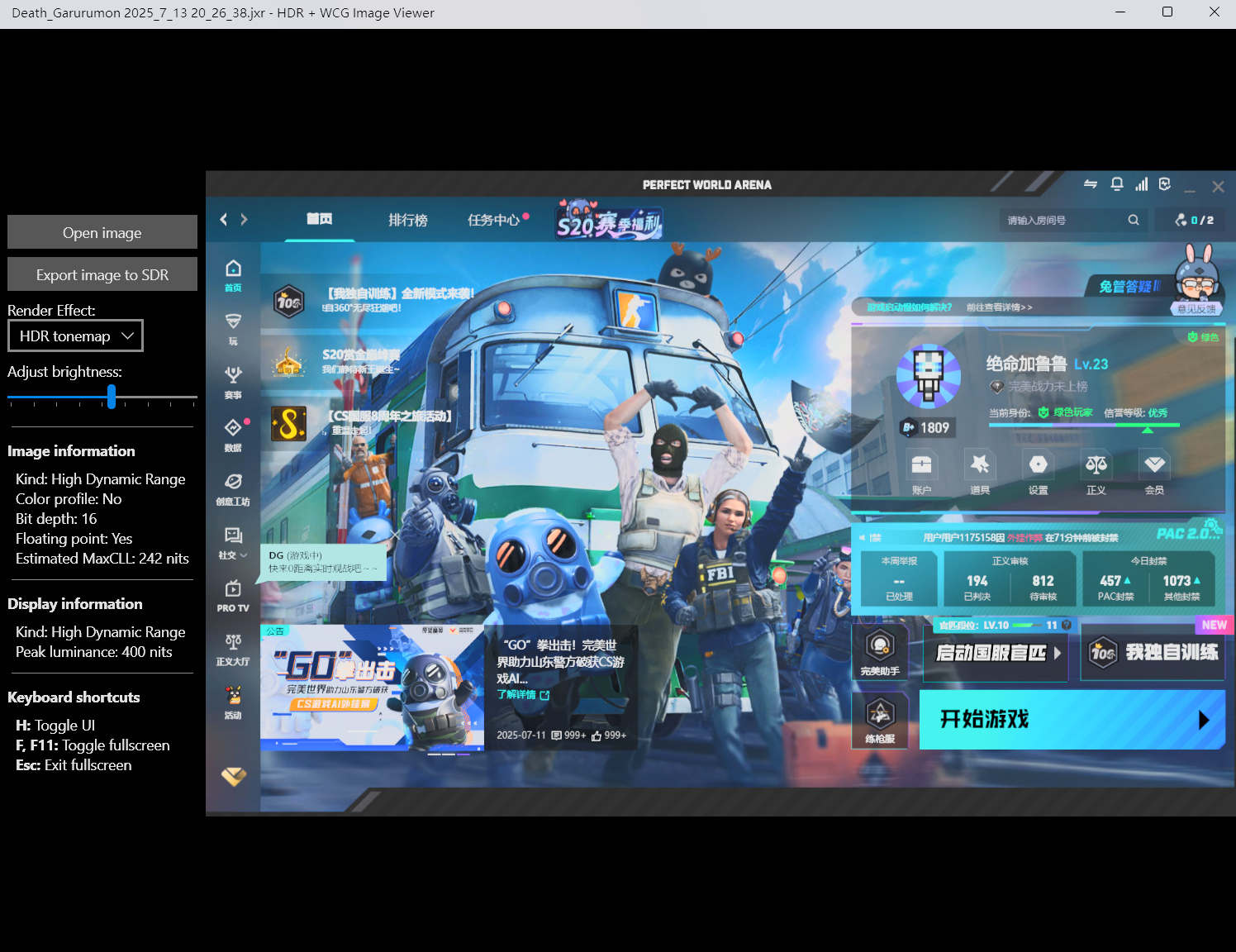1236x952 pixels.
Task: Click the 绿色 green status badge
Action: pos(1203,337)
